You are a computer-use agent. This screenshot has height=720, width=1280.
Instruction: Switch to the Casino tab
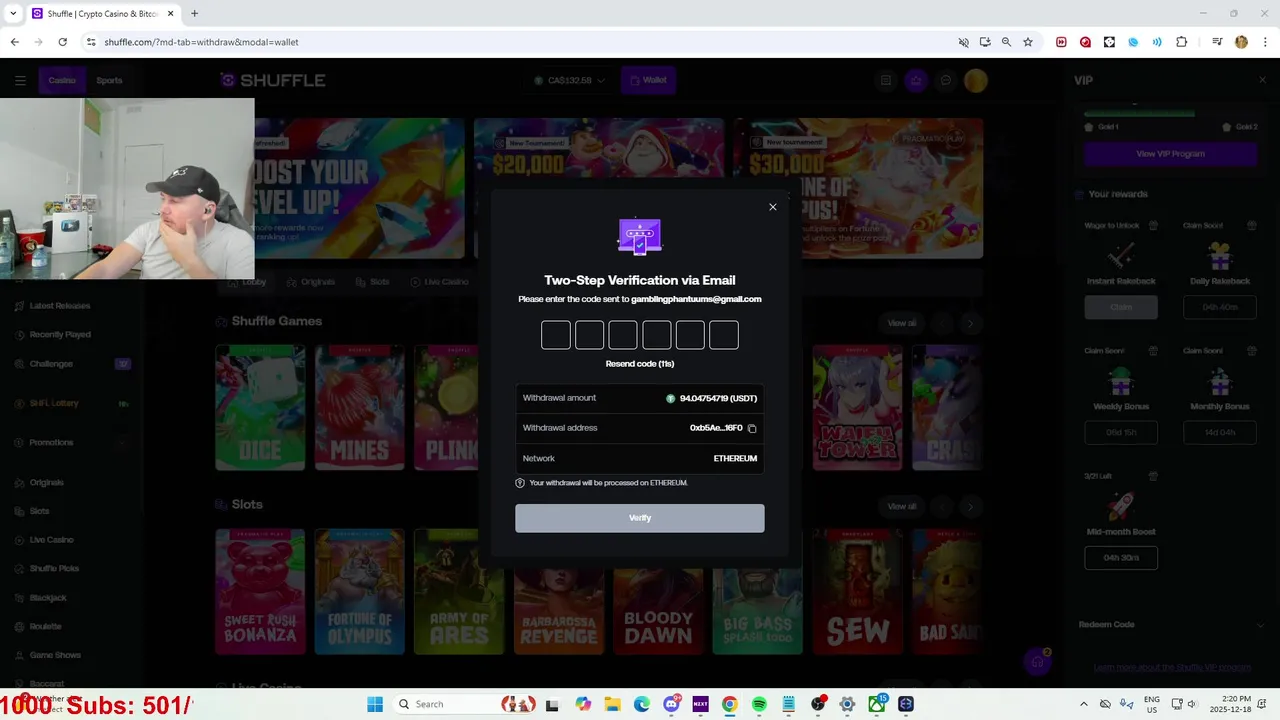(62, 80)
